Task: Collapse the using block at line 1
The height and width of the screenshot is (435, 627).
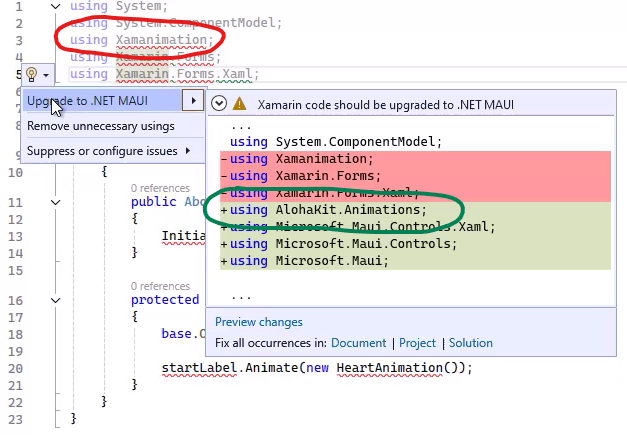Action: [56, 6]
